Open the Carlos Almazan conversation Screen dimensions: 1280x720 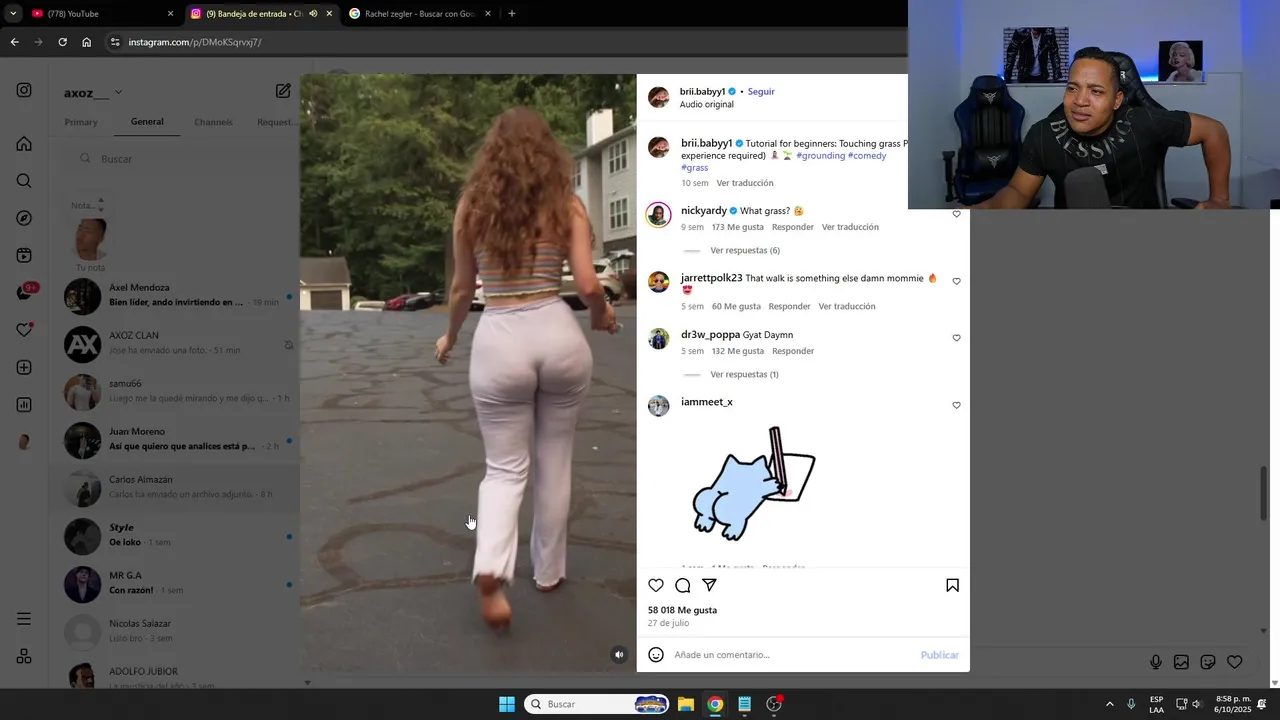[x=175, y=487]
